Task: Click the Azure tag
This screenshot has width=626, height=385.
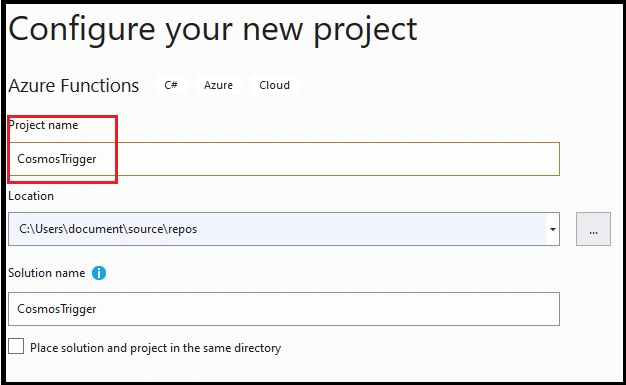Action: pyautogui.click(x=218, y=85)
